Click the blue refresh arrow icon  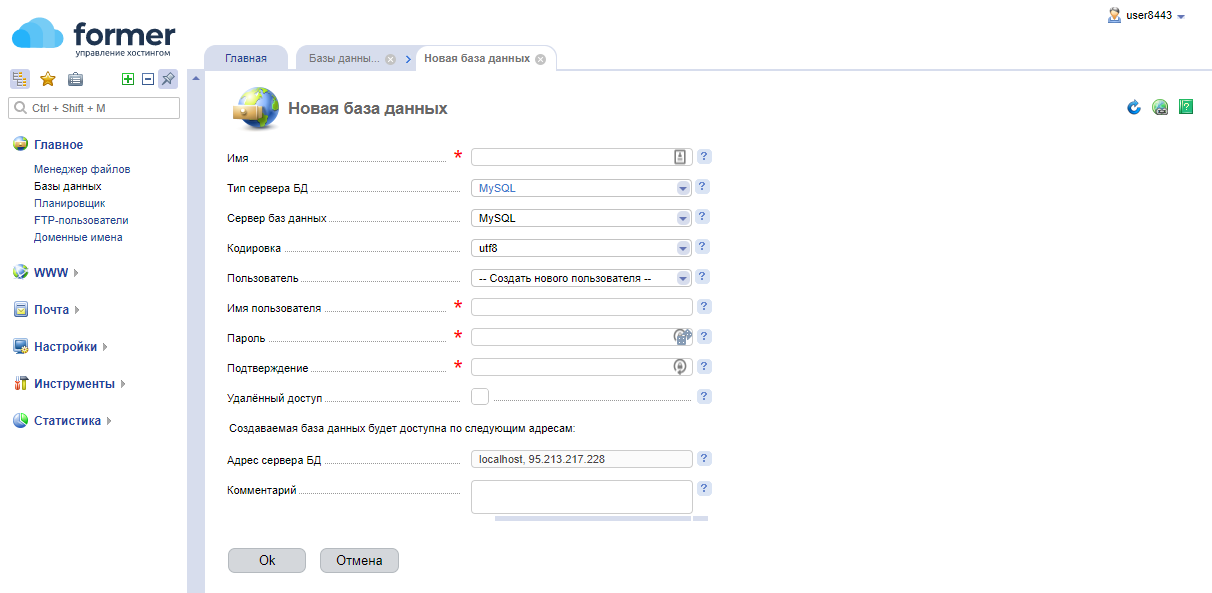click(x=1134, y=107)
